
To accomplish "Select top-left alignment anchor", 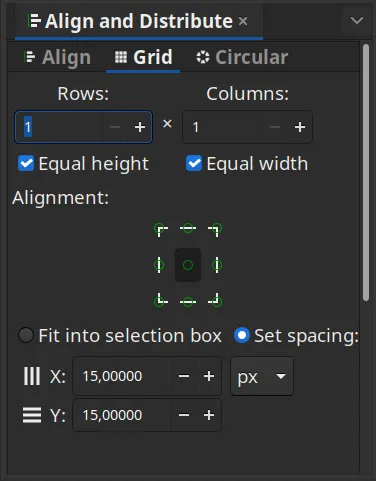I will 161,230.
